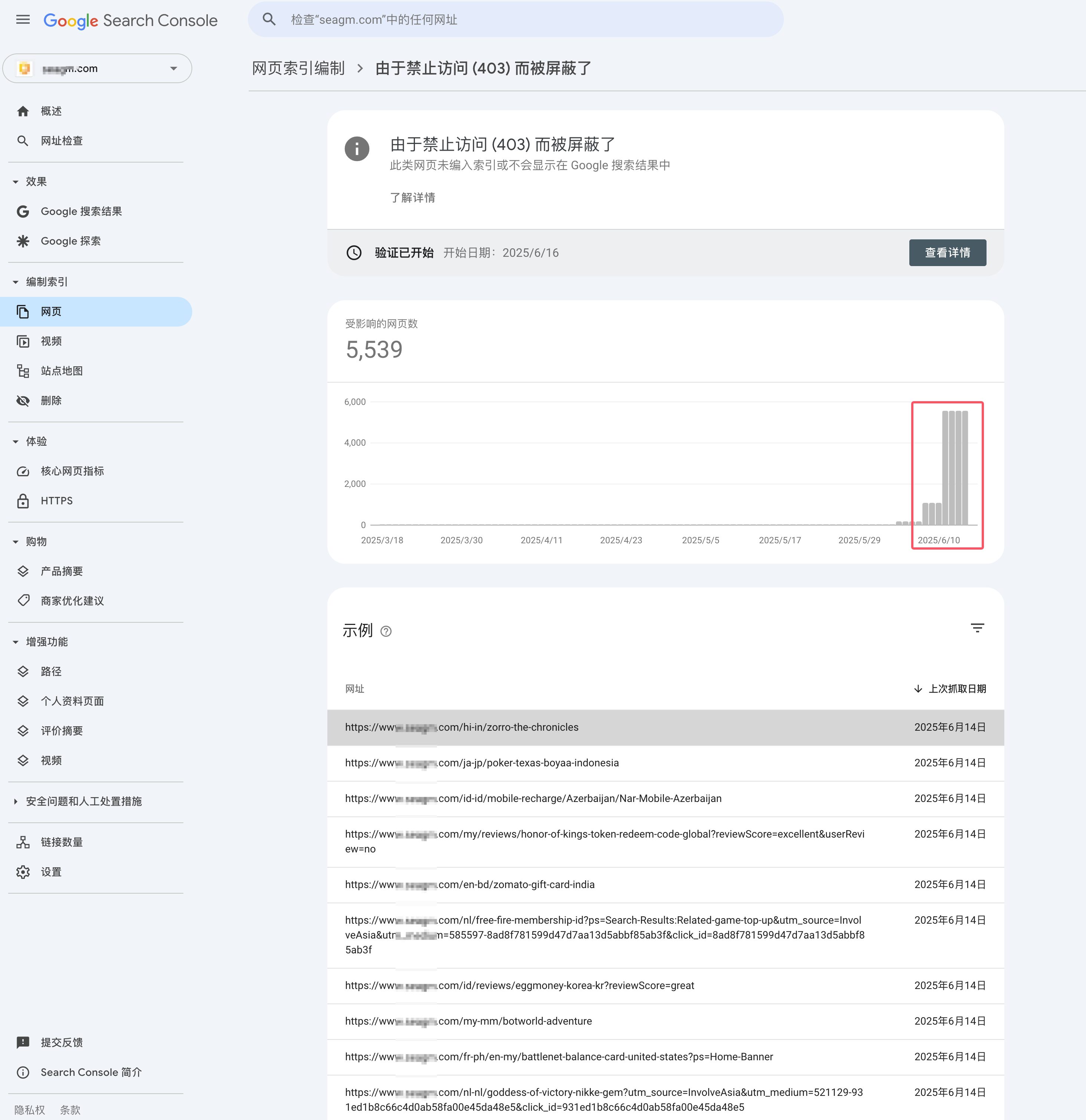Open 站点地图 sitemap icon in sidebar
Image resolution: width=1086 pixels, height=1120 pixels.
coord(23,371)
